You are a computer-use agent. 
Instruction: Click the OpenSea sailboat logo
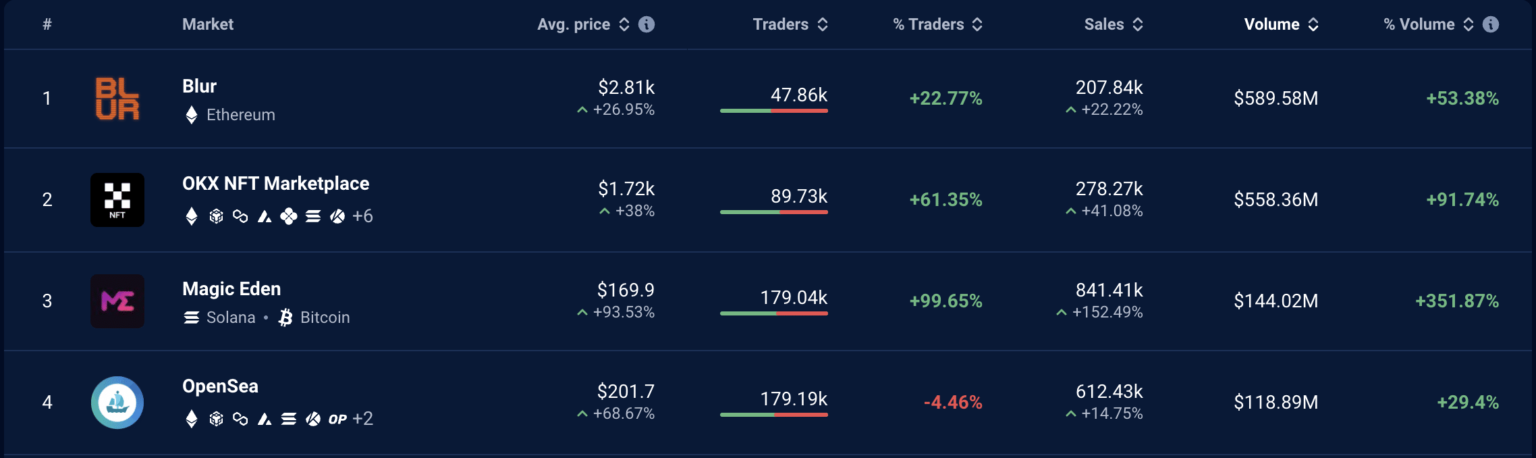[117, 403]
